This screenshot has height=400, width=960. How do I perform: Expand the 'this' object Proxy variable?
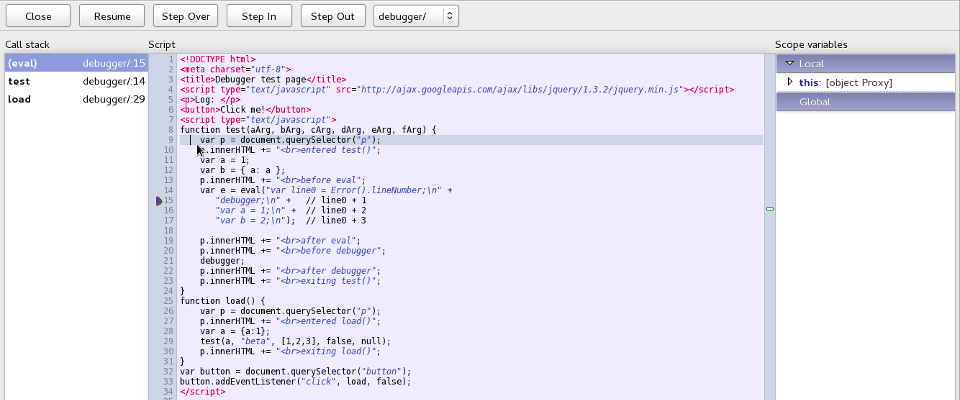pyautogui.click(x=790, y=82)
